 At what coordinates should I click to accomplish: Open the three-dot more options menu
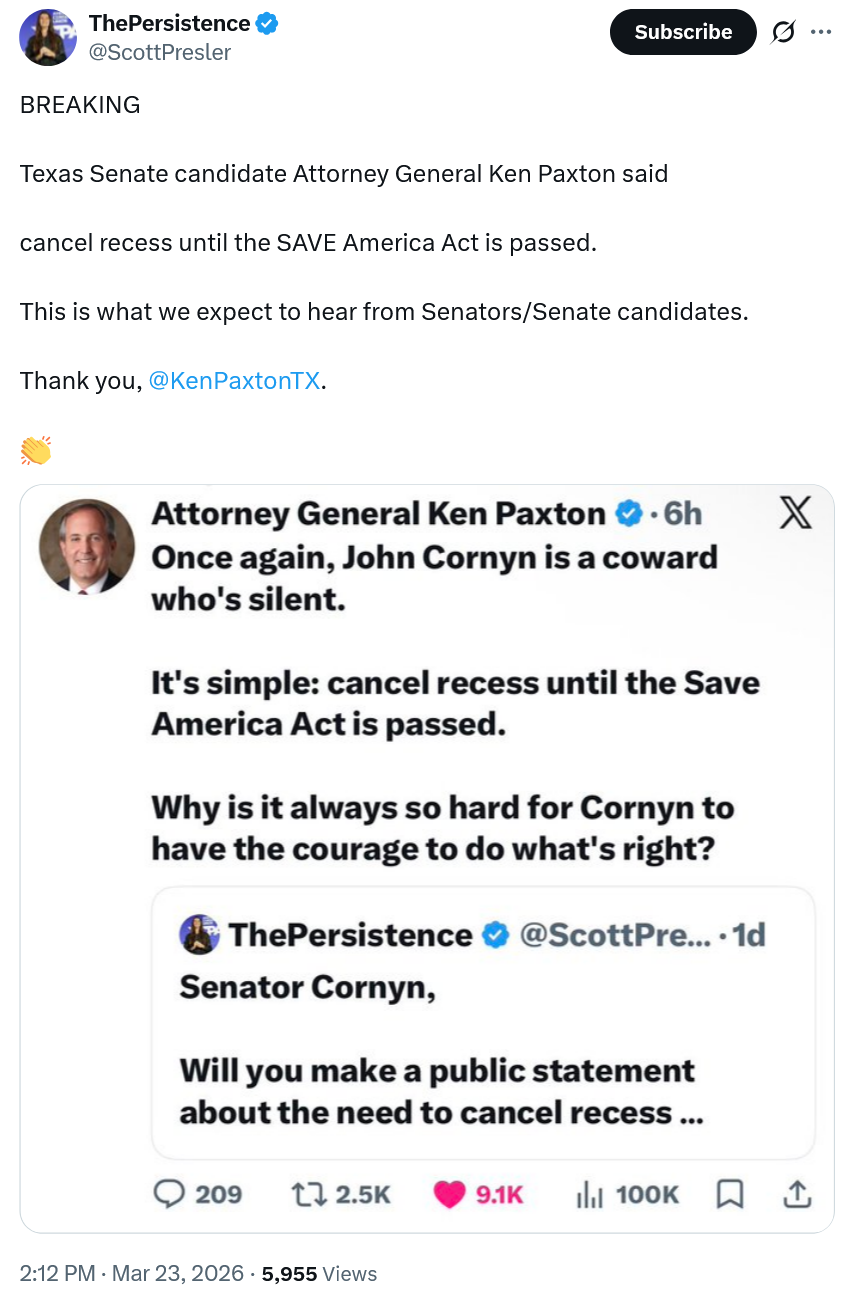click(x=821, y=32)
